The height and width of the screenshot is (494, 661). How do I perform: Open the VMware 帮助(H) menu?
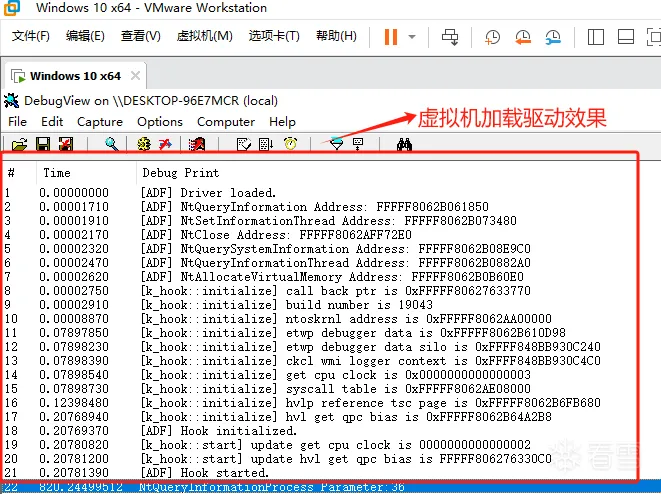tap(336, 36)
